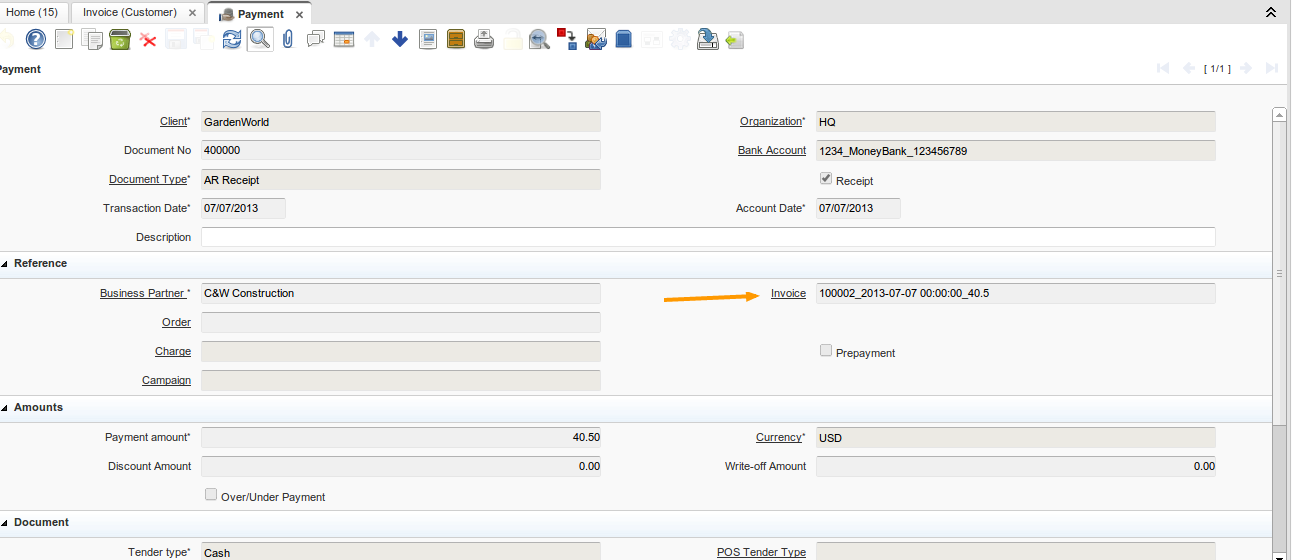This screenshot has height=560, width=1292.
Task: Open the Attachment paperclip icon
Action: (288, 40)
